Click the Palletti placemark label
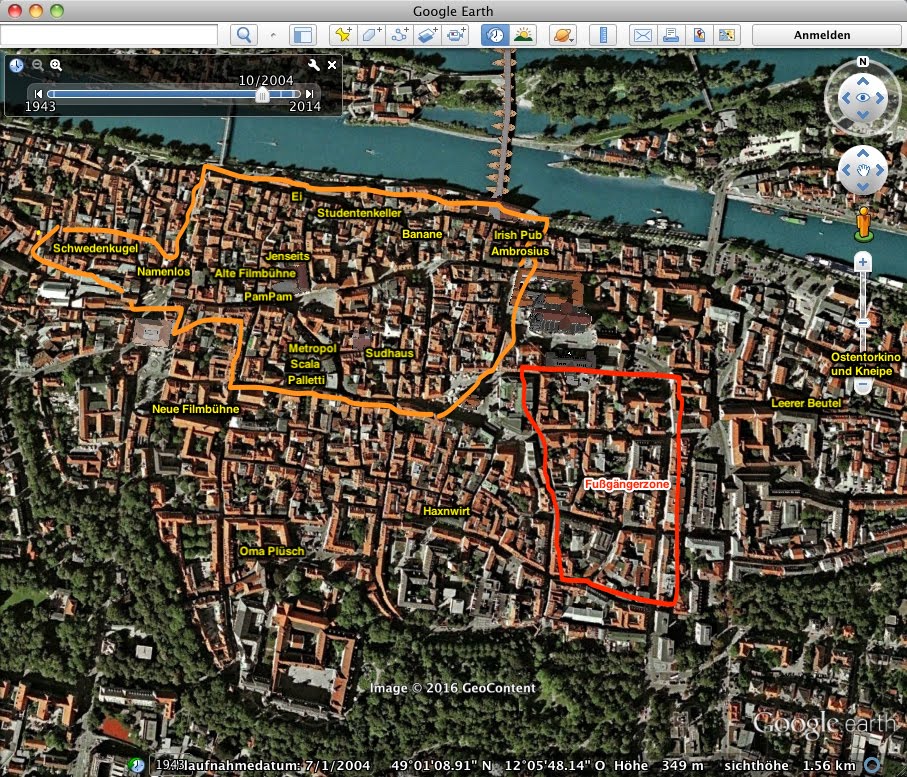This screenshot has width=907, height=777. pos(307,380)
